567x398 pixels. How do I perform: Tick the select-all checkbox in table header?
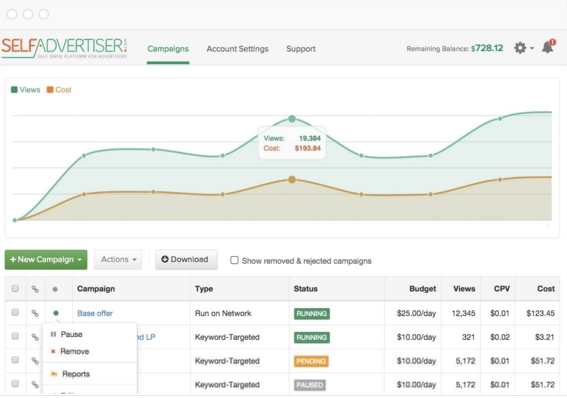click(x=15, y=288)
